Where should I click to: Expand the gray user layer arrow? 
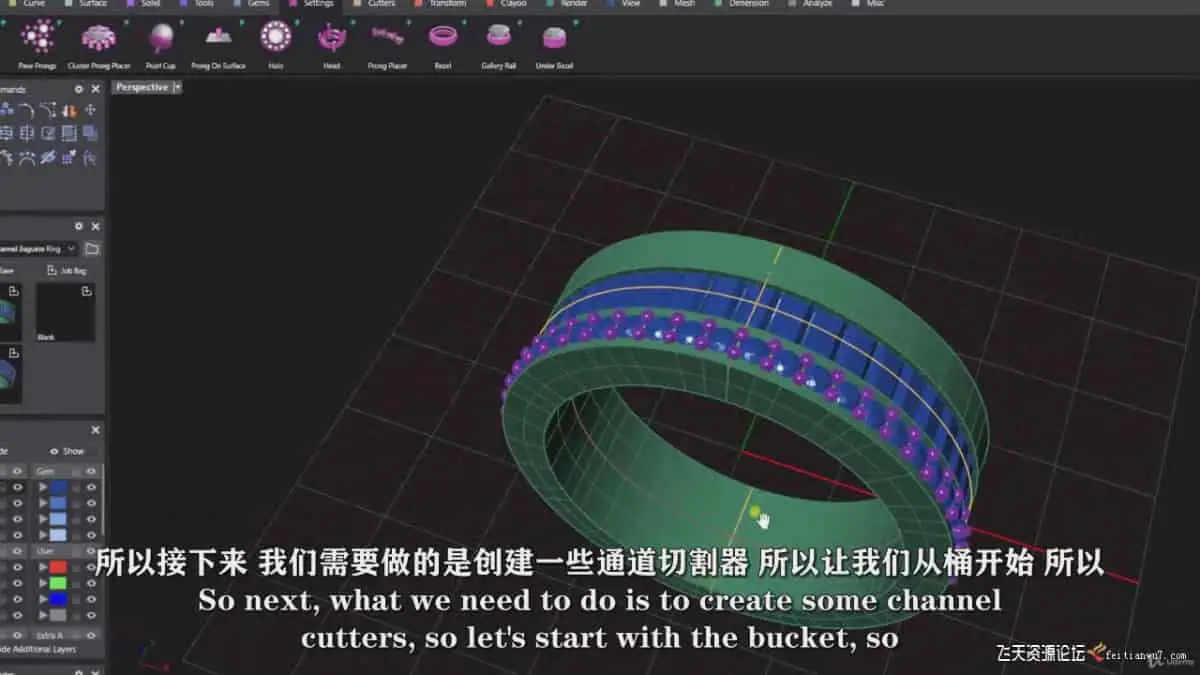point(43,615)
